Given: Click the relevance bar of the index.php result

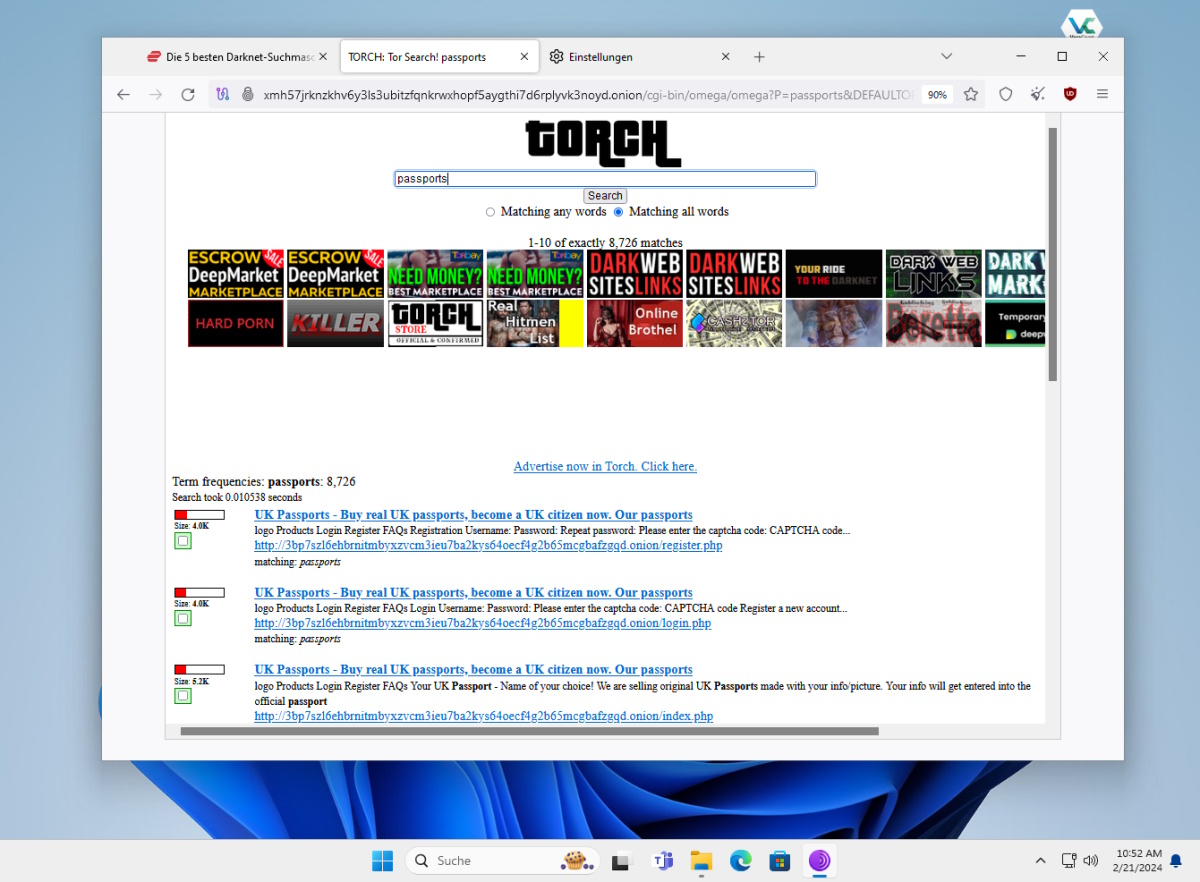Looking at the screenshot, I should point(199,670).
